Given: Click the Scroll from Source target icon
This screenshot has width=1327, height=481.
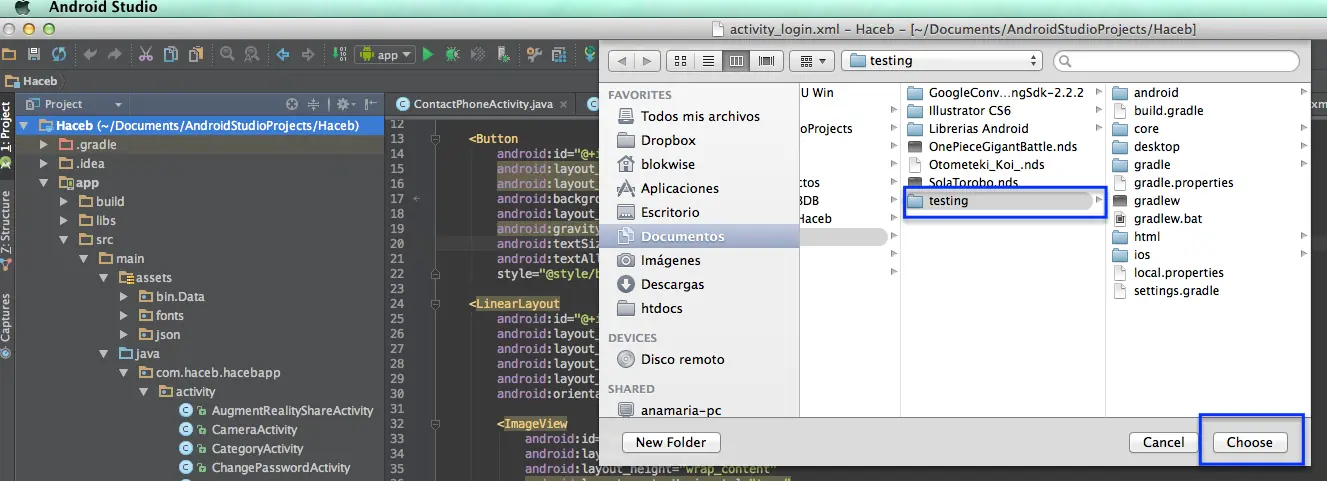Looking at the screenshot, I should click(292, 104).
